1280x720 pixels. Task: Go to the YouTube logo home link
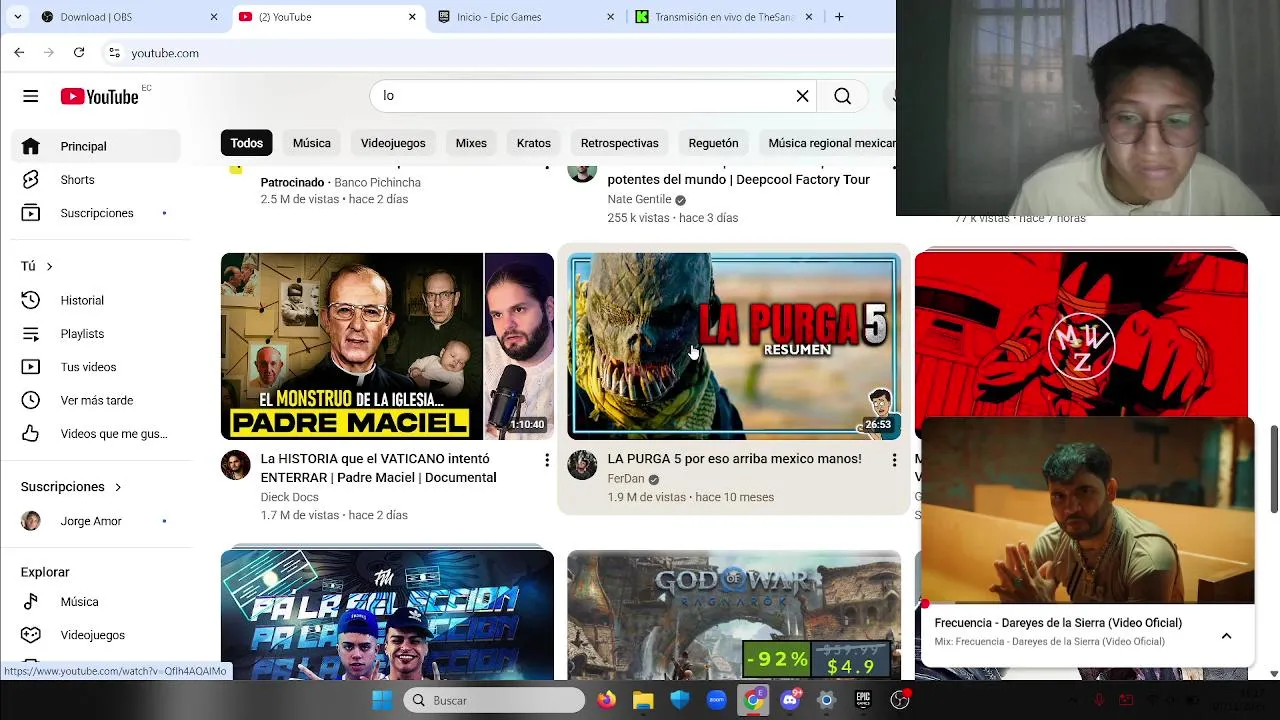click(99, 96)
